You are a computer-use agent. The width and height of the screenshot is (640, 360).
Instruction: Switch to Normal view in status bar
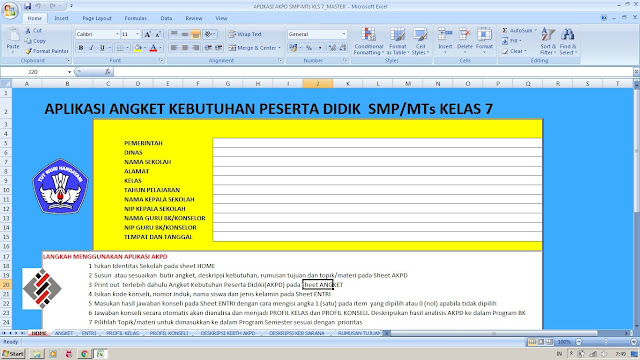pos(532,342)
